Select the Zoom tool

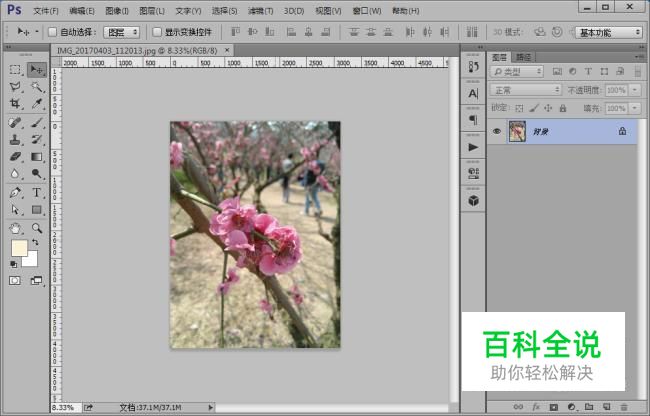pos(37,228)
